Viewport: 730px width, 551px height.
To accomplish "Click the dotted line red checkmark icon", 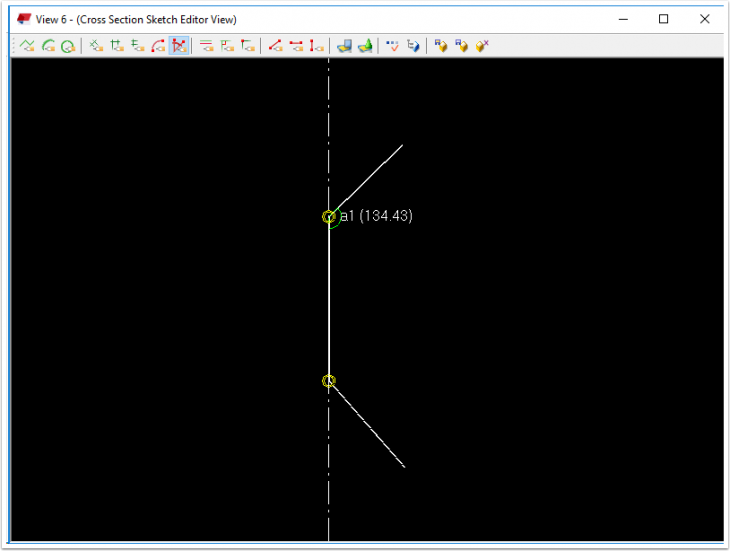I will [393, 46].
